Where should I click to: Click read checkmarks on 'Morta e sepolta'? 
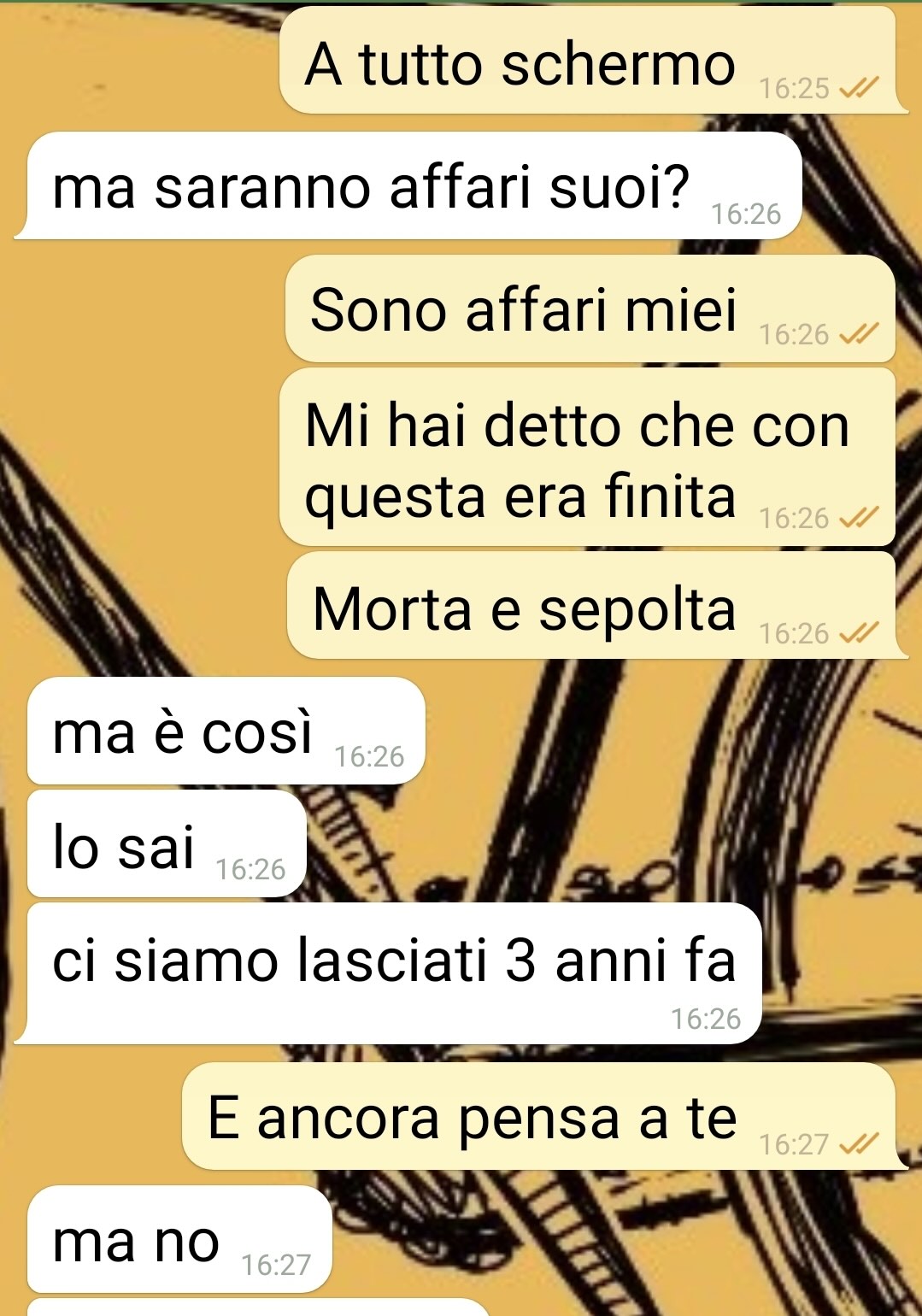(859, 633)
